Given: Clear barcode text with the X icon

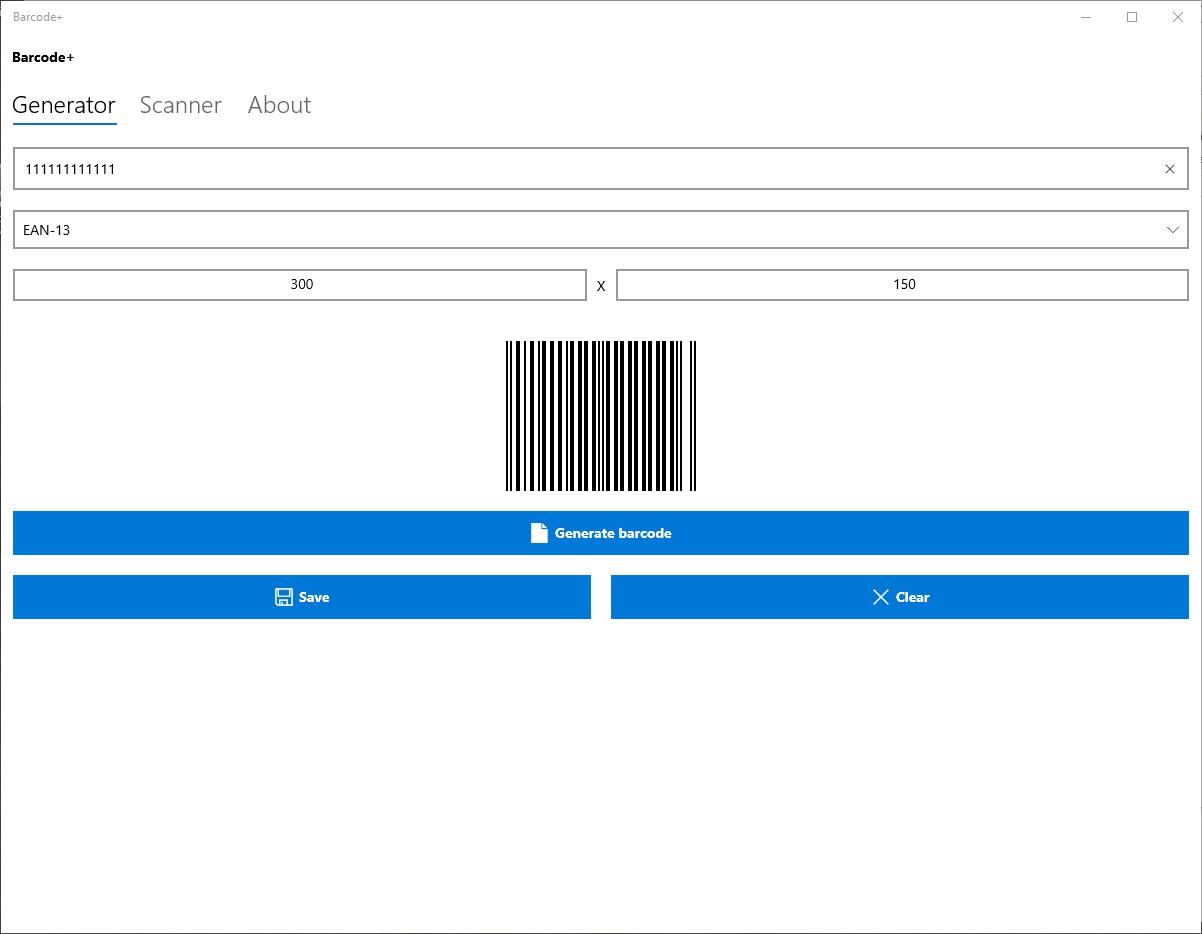Looking at the screenshot, I should pos(1170,169).
